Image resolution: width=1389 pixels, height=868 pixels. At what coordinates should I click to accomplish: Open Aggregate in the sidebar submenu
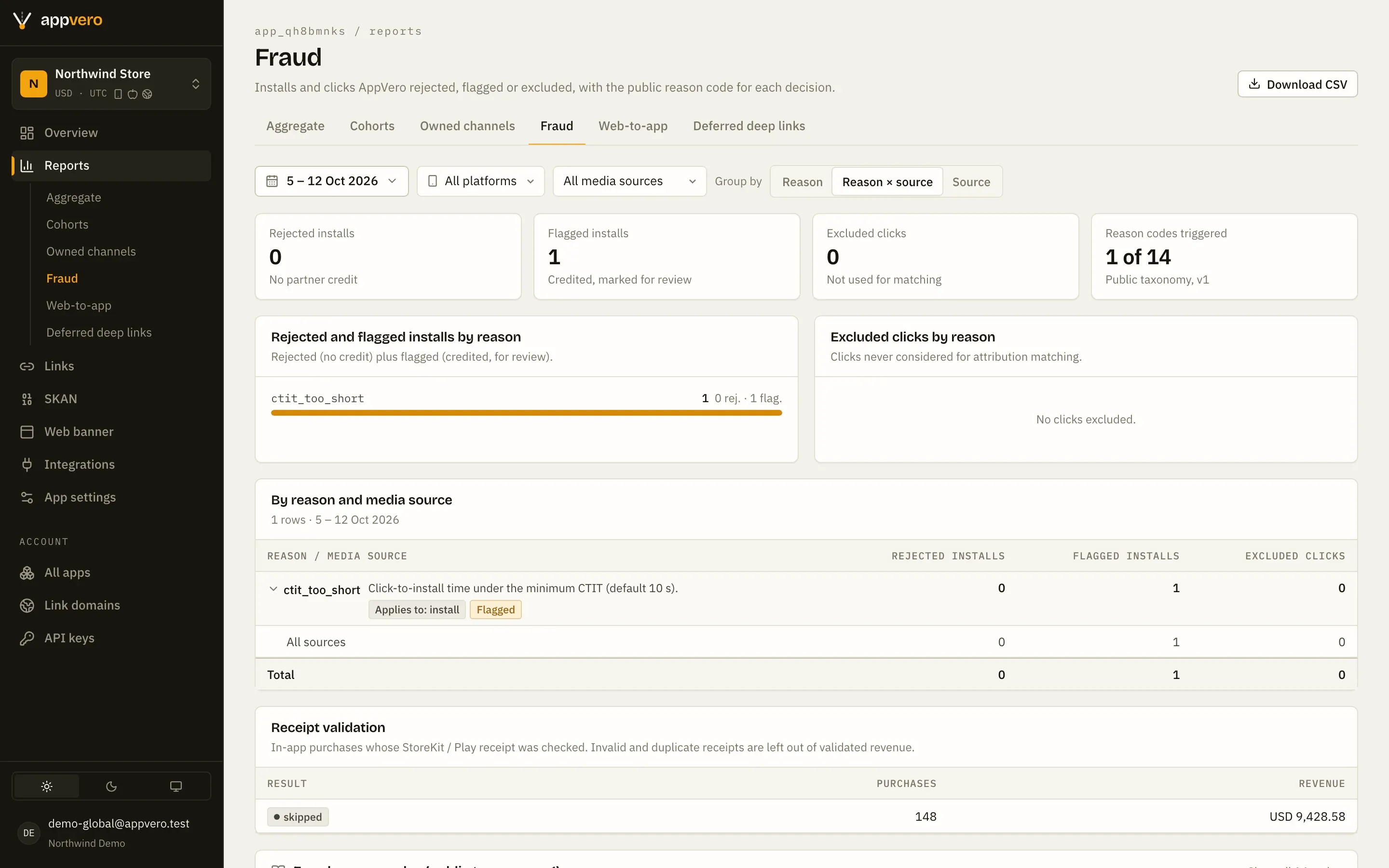click(73, 197)
